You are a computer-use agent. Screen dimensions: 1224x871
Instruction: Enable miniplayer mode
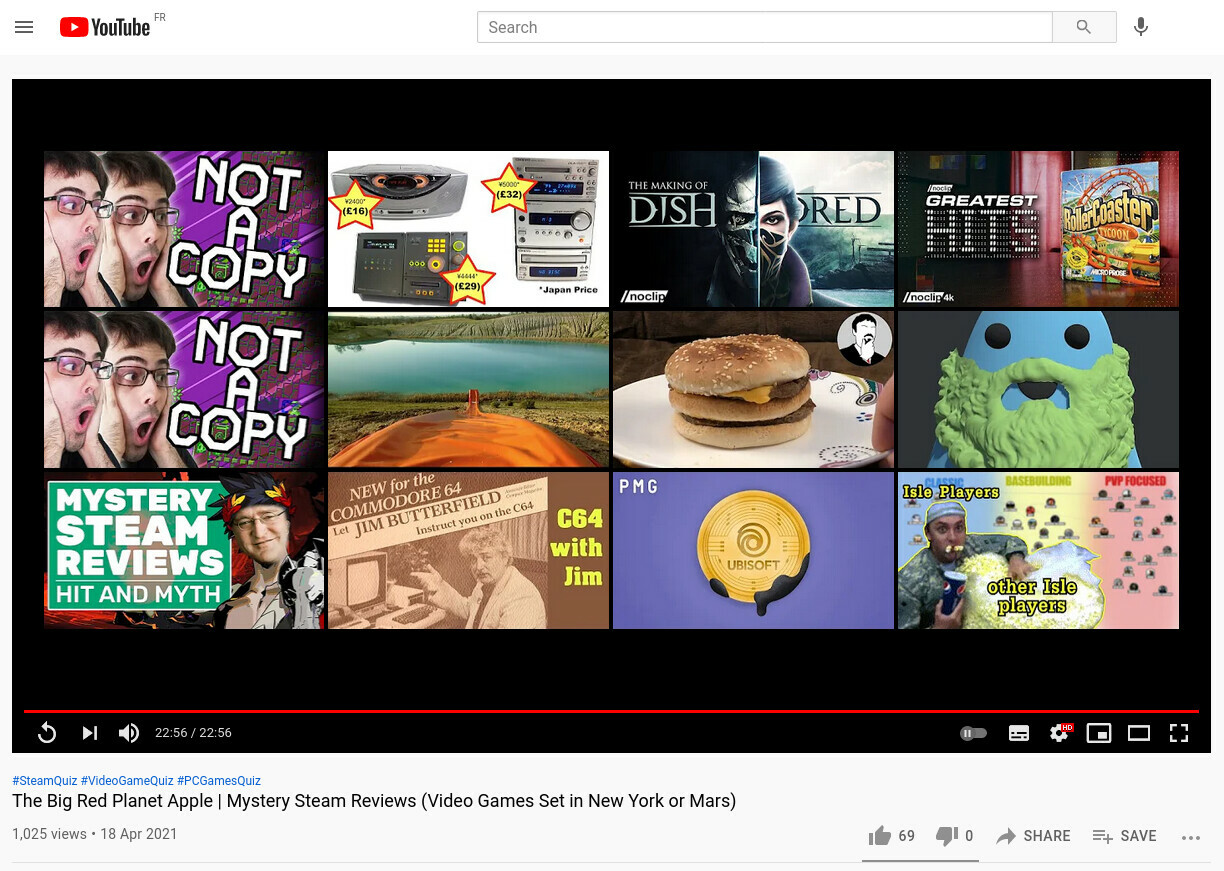click(1099, 733)
